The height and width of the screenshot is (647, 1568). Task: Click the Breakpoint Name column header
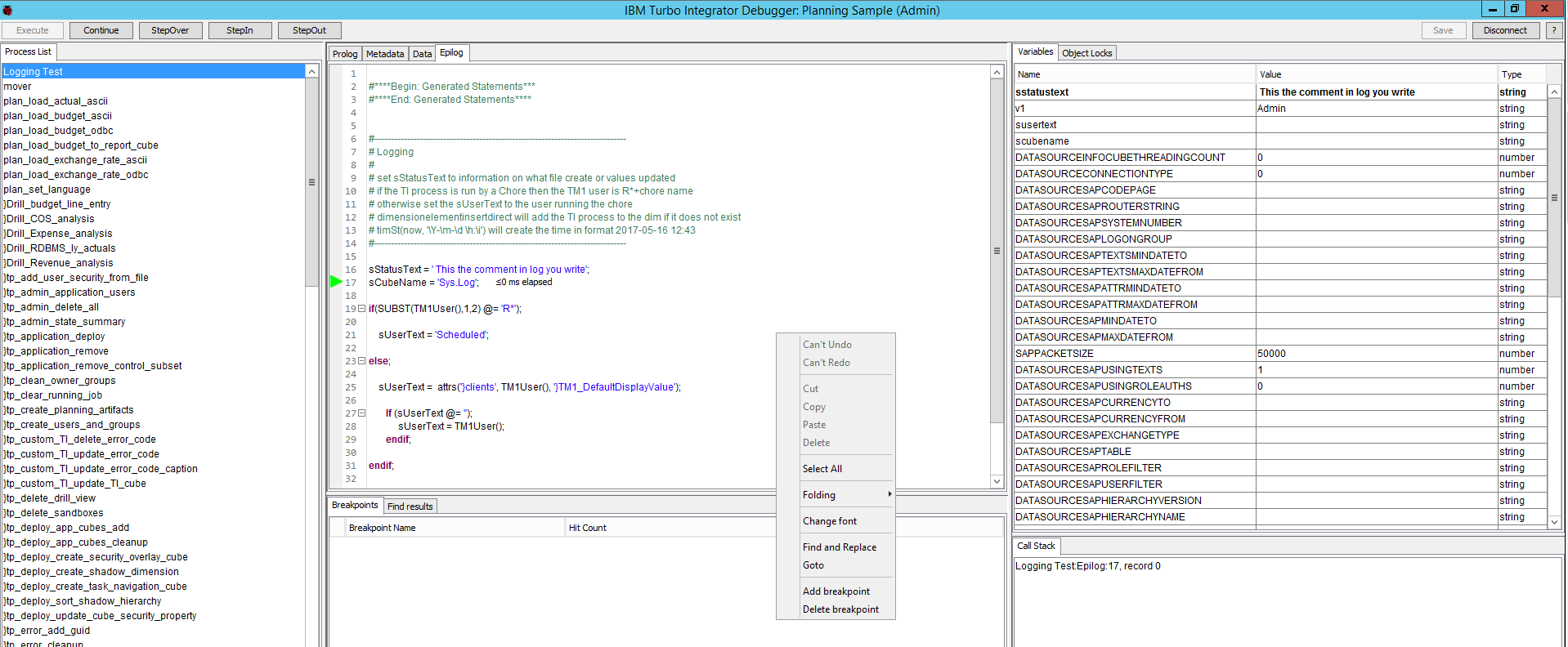455,528
